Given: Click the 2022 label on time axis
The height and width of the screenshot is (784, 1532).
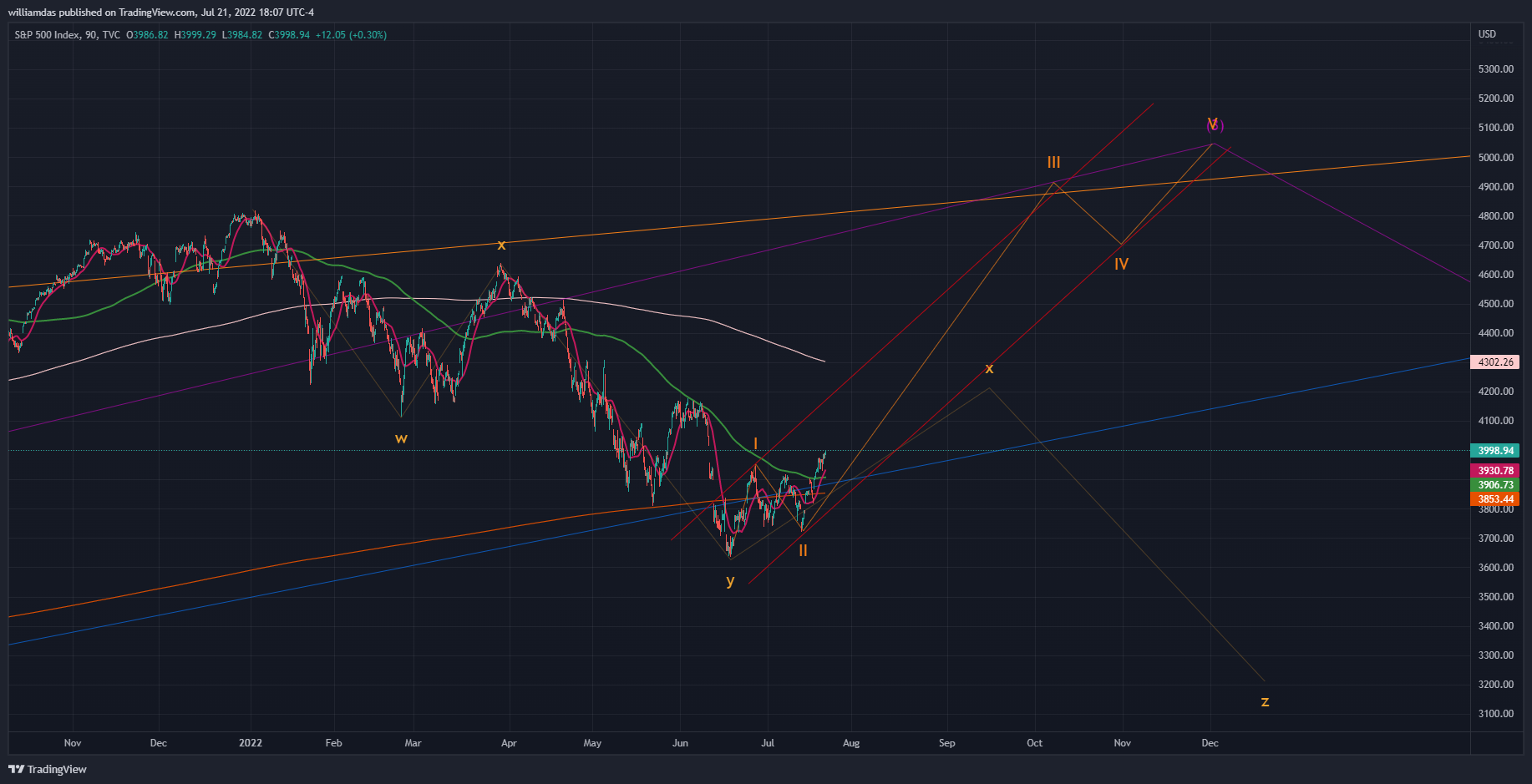Looking at the screenshot, I should pos(251,743).
